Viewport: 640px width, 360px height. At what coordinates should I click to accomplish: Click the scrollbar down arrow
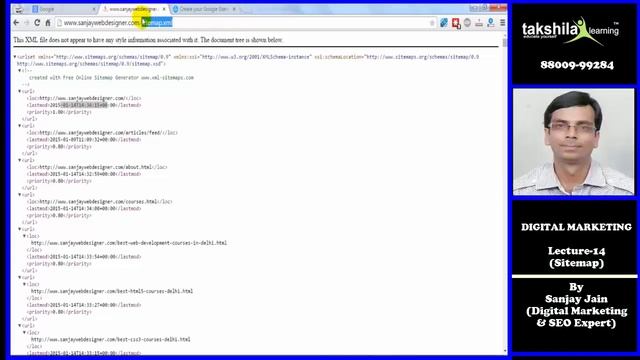point(505,351)
